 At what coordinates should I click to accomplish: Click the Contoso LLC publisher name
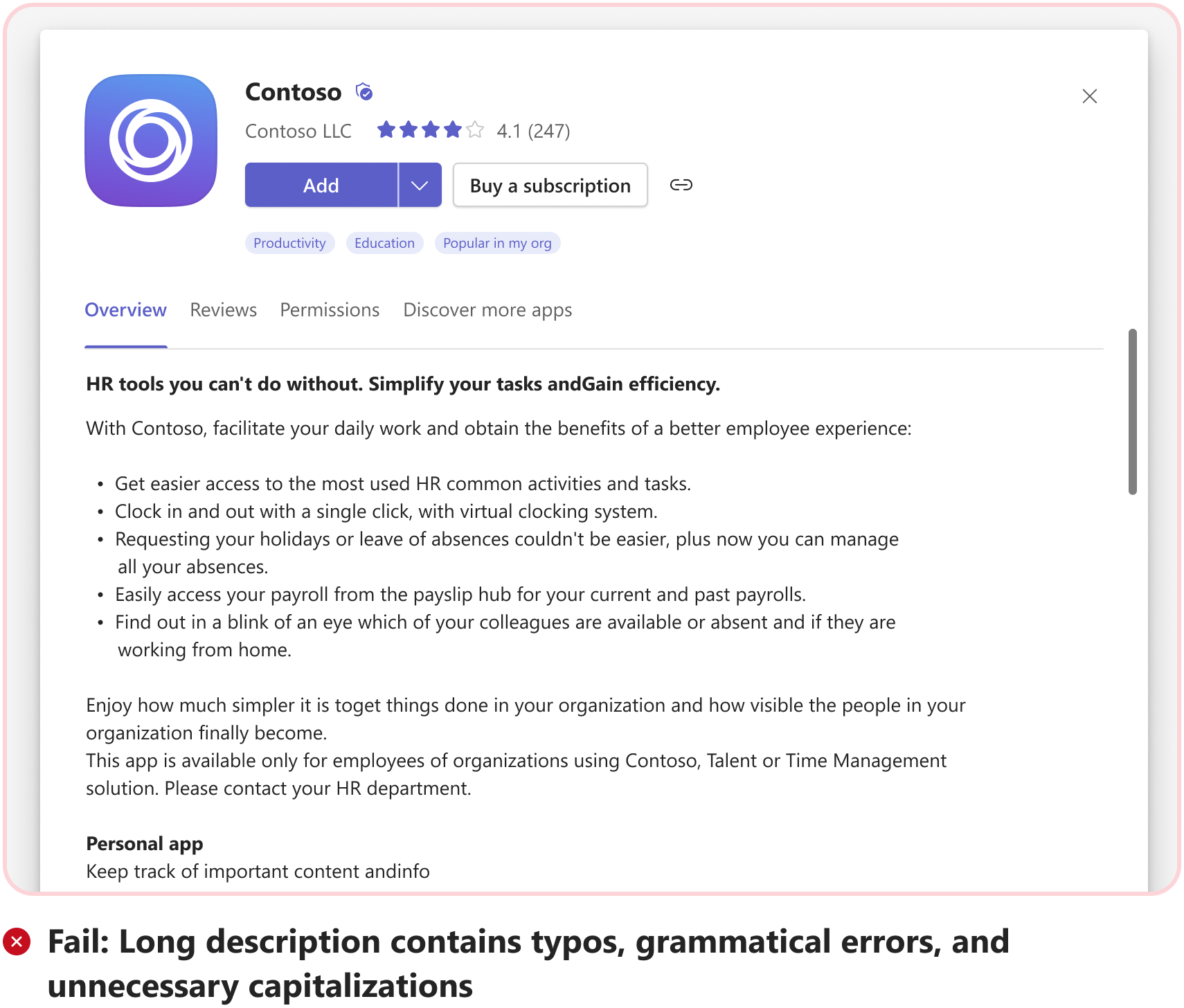click(298, 131)
